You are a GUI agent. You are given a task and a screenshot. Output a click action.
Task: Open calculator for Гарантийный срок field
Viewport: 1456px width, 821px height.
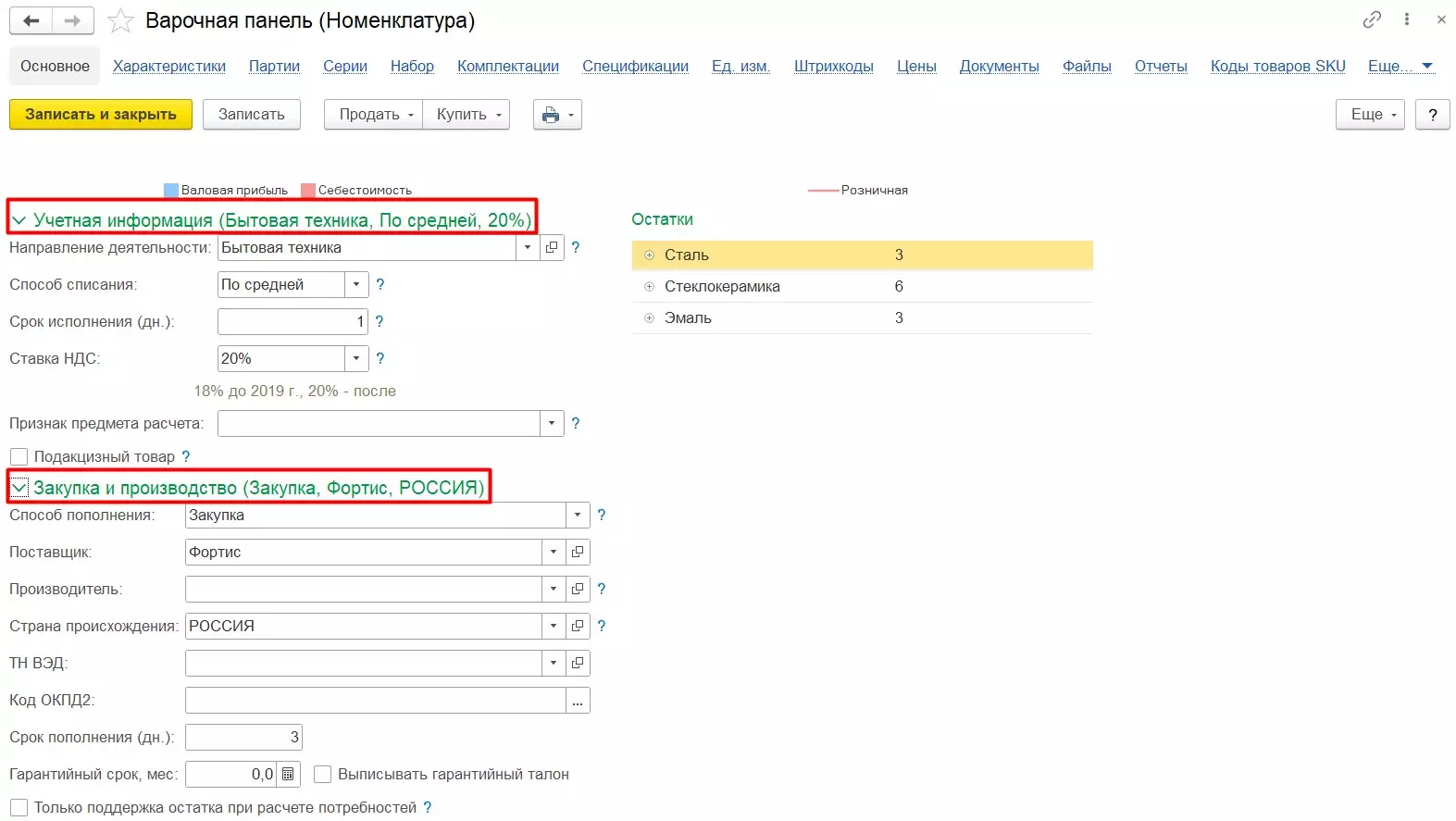point(288,775)
